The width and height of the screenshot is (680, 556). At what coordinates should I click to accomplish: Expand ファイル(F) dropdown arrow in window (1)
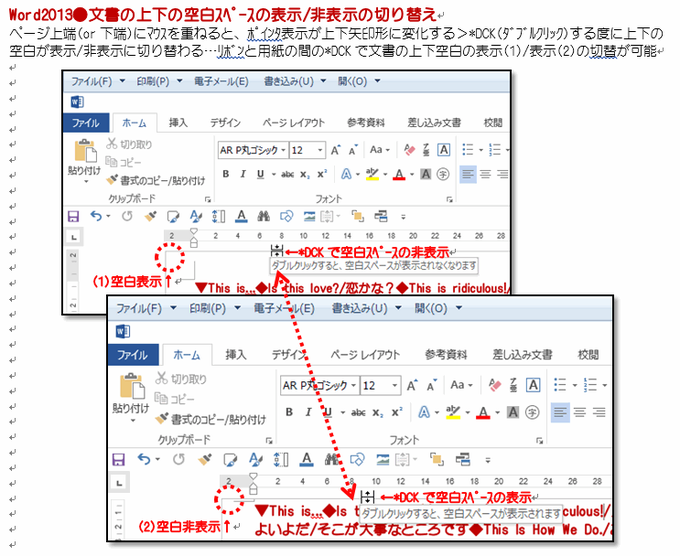click(122, 81)
